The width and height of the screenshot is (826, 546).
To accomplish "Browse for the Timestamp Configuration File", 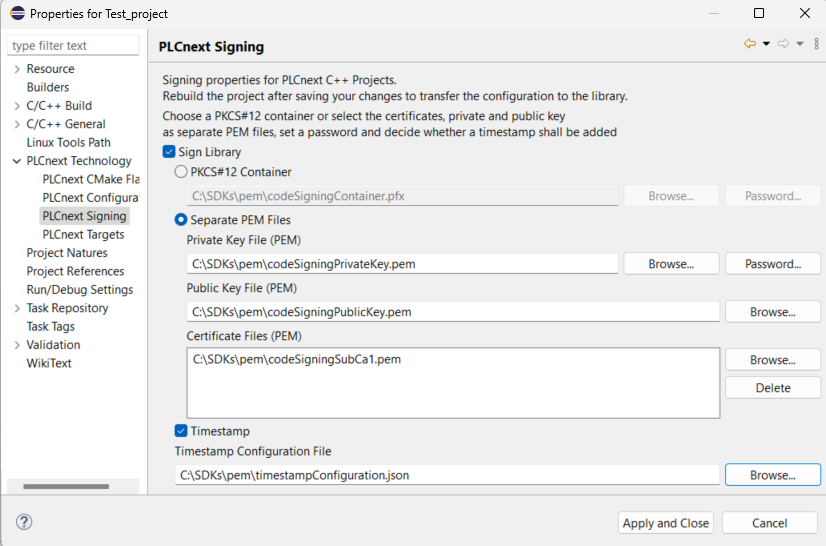I will pos(773,475).
